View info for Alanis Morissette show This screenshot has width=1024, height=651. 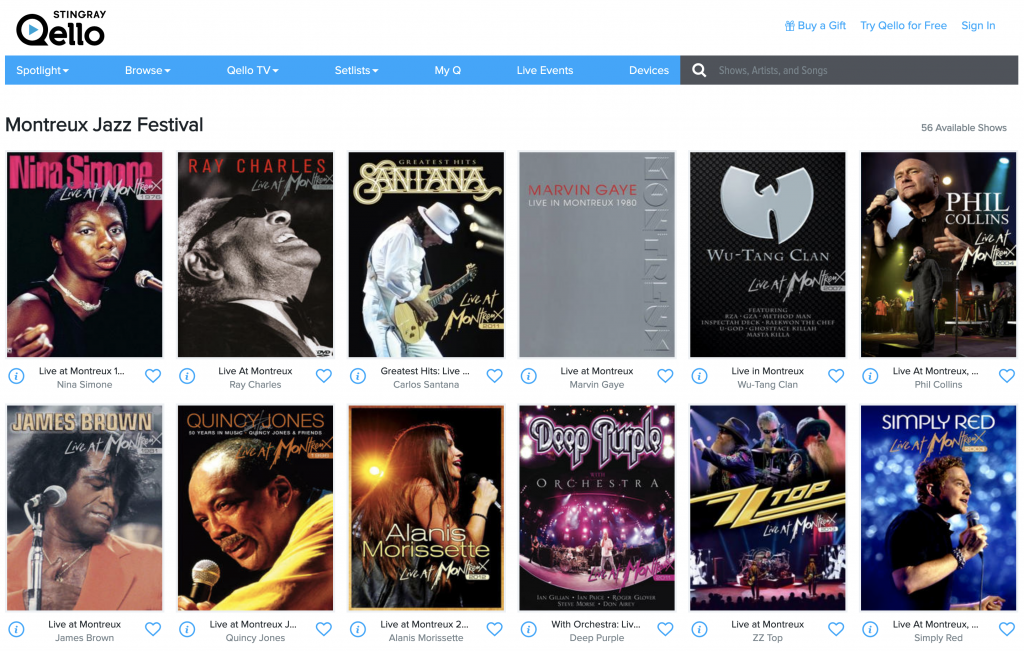[x=358, y=629]
